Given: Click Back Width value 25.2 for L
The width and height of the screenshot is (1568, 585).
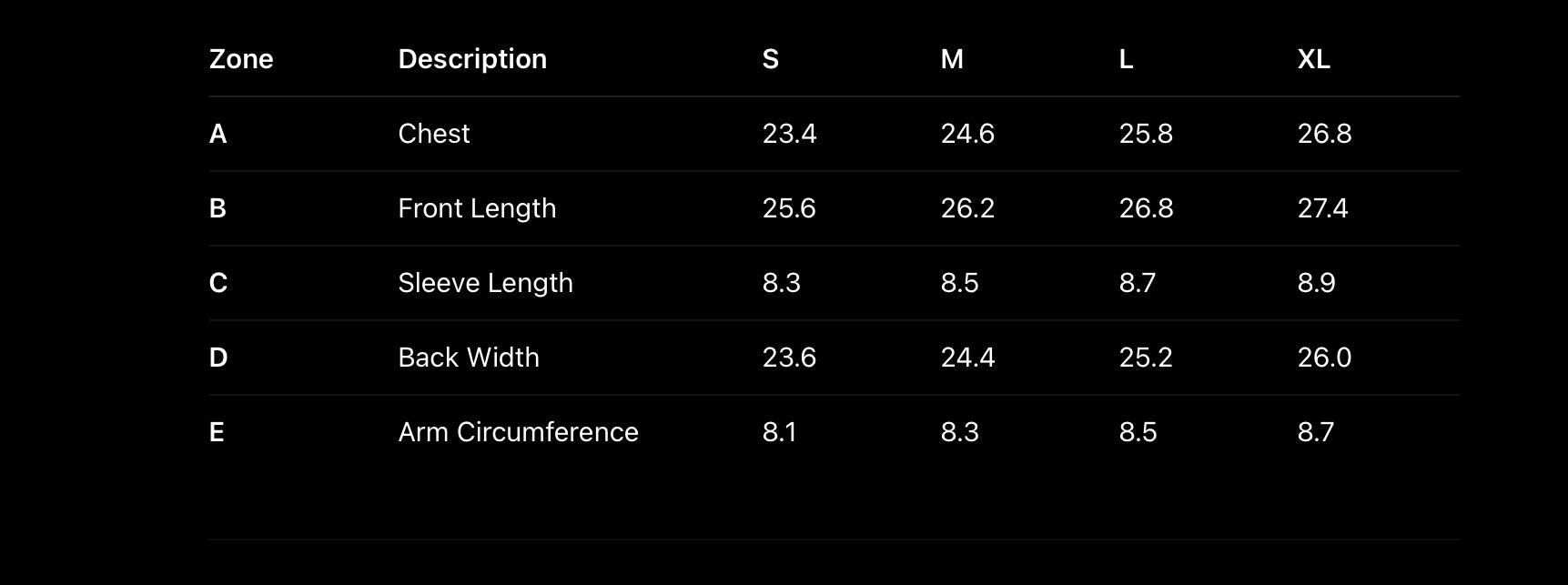Looking at the screenshot, I should 1146,358.
